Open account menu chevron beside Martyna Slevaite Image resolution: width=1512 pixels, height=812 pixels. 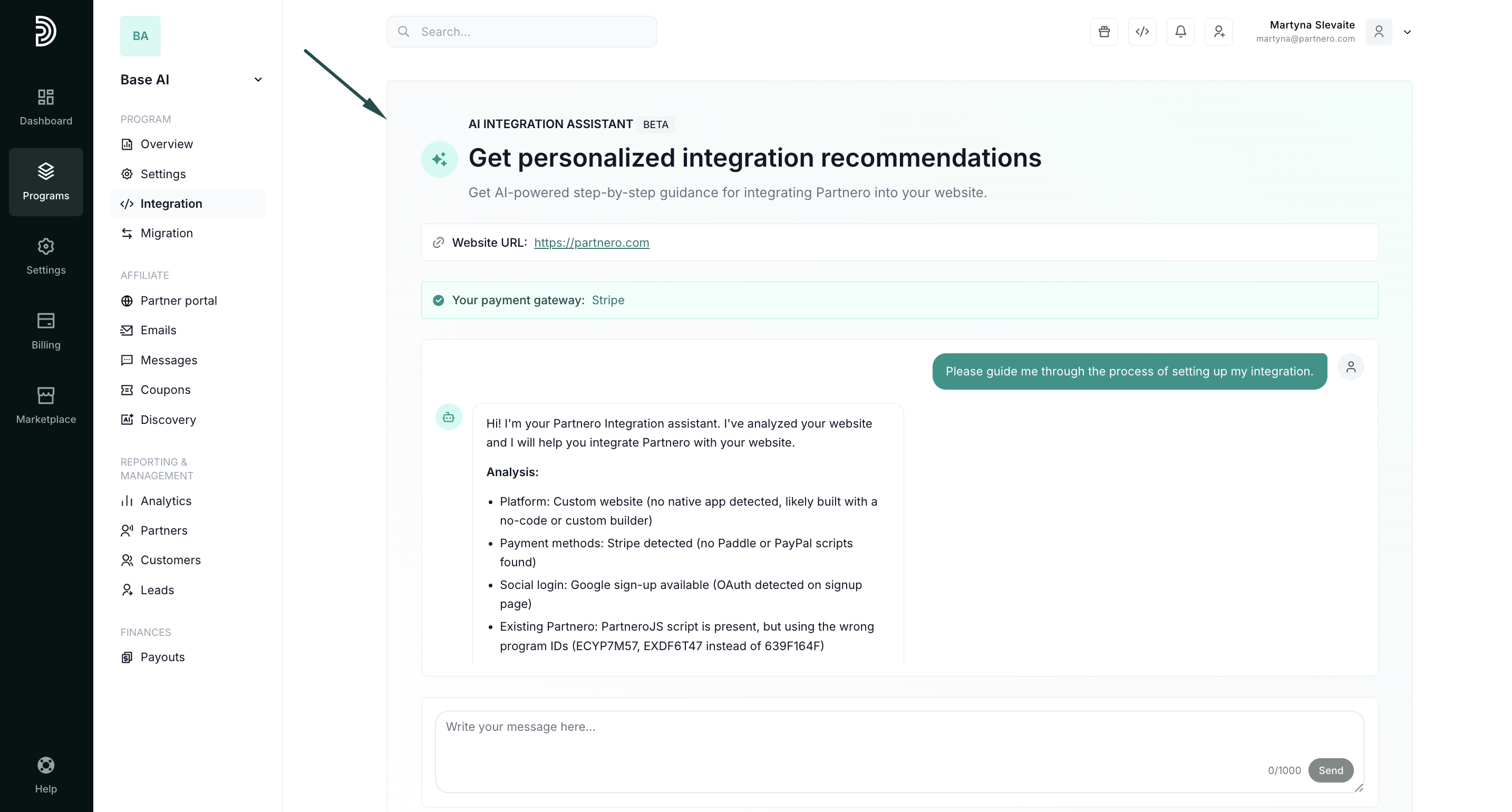[x=1407, y=32]
